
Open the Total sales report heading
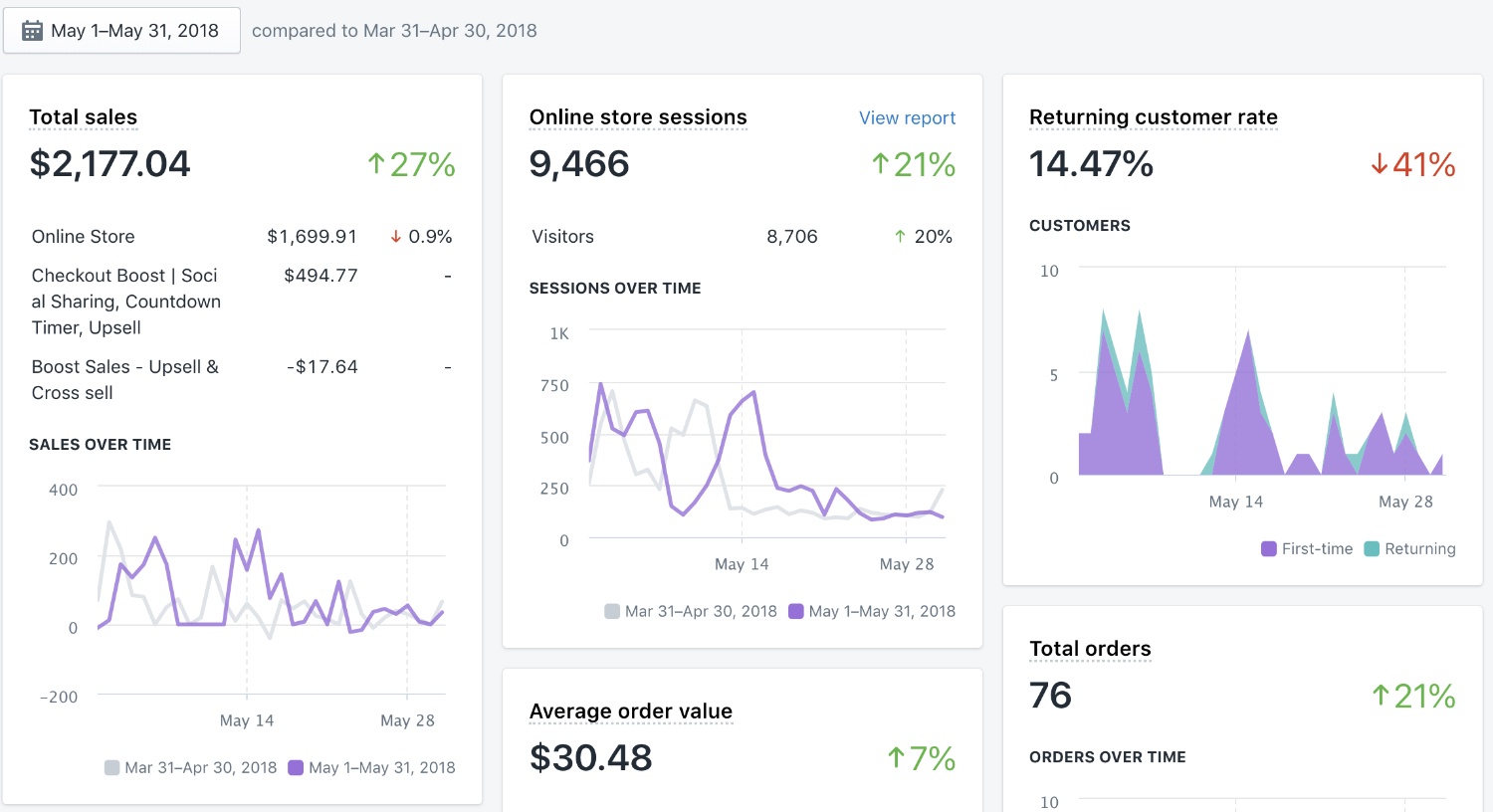tap(84, 117)
